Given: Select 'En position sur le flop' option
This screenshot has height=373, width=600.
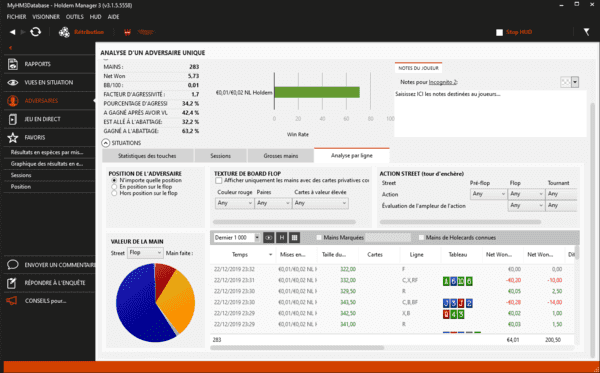Looking at the screenshot, I should [114, 187].
